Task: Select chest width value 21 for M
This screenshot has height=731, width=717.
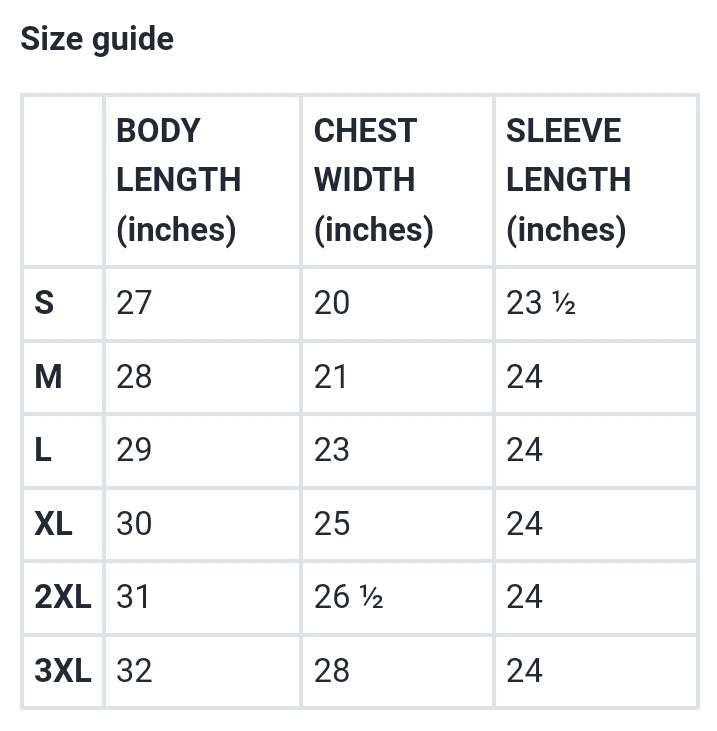Action: [332, 377]
